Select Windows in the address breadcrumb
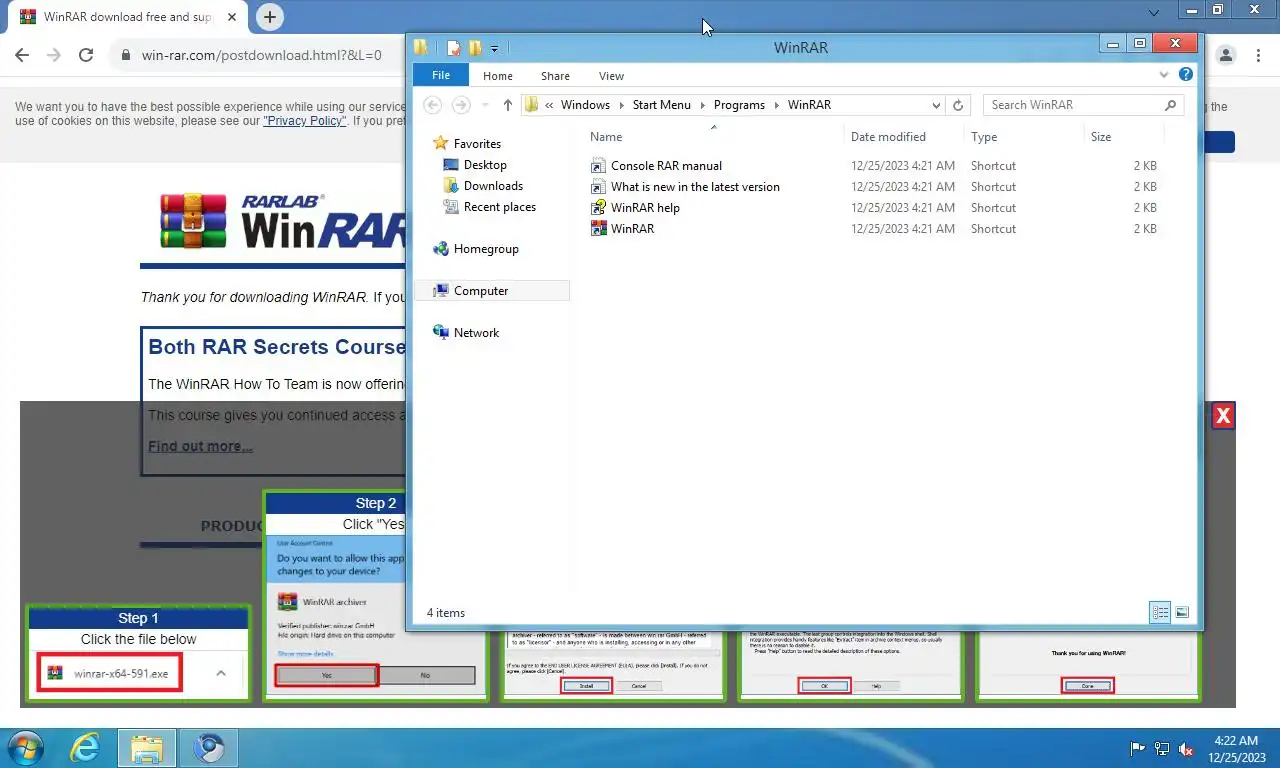 (585, 105)
